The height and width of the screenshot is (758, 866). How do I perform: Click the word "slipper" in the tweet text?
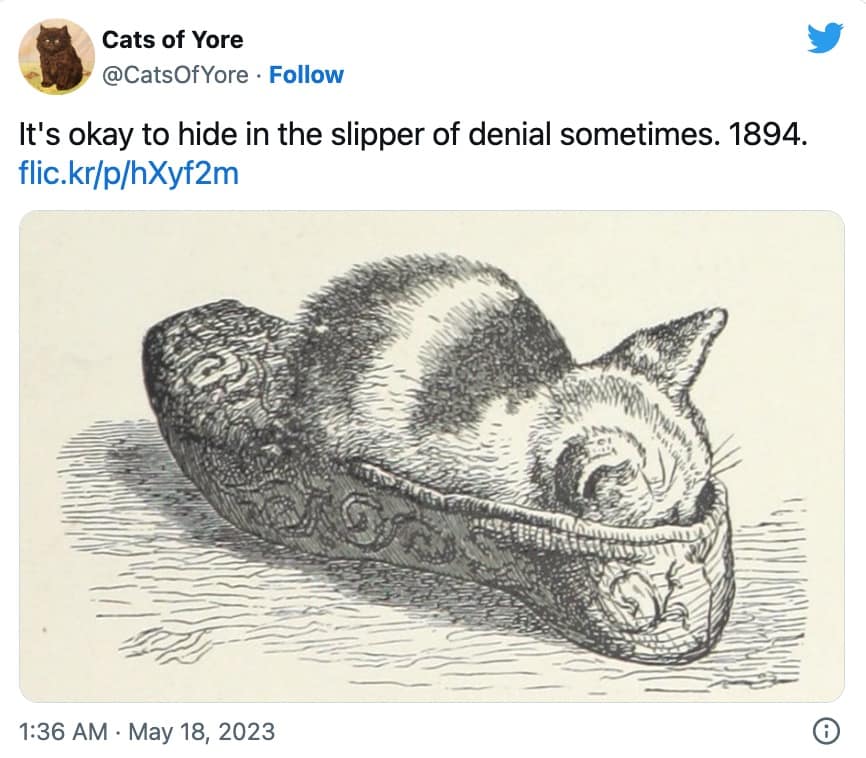tap(371, 136)
